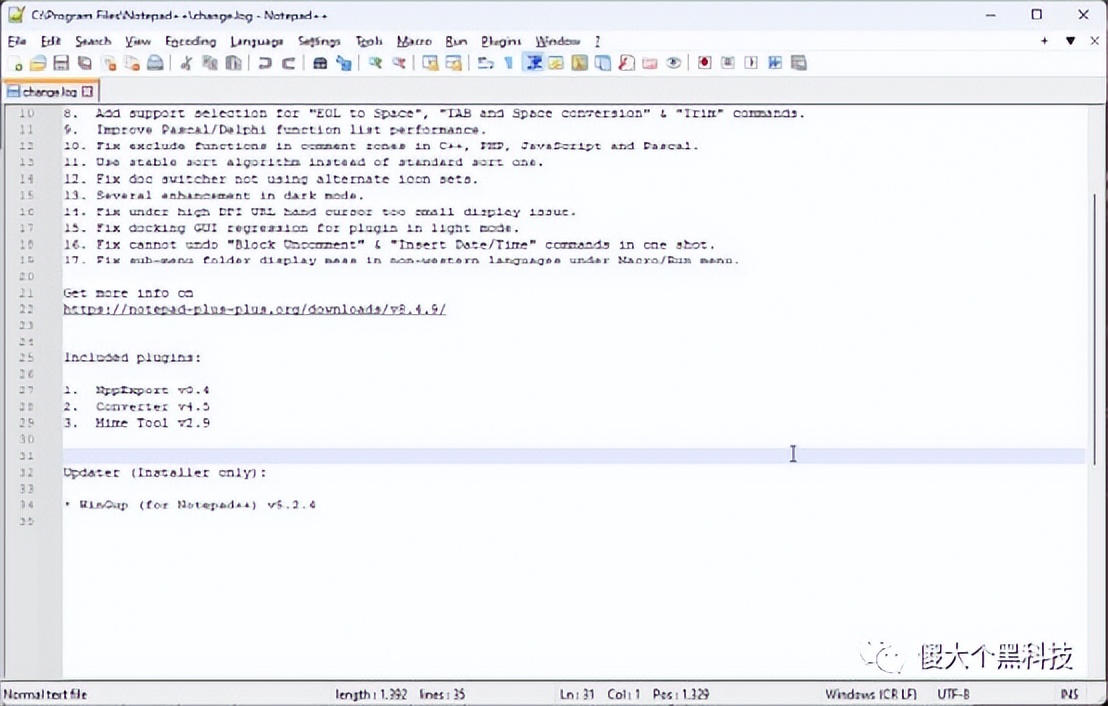
Task: Click the Copy toolbar icon
Action: 210,64
